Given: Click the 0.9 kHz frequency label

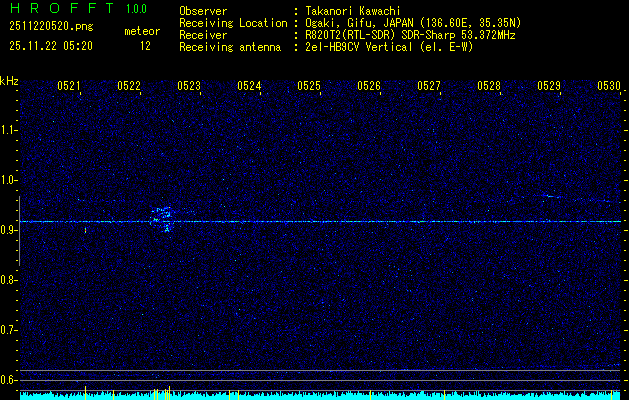Looking at the screenshot, I should click(x=7, y=230).
